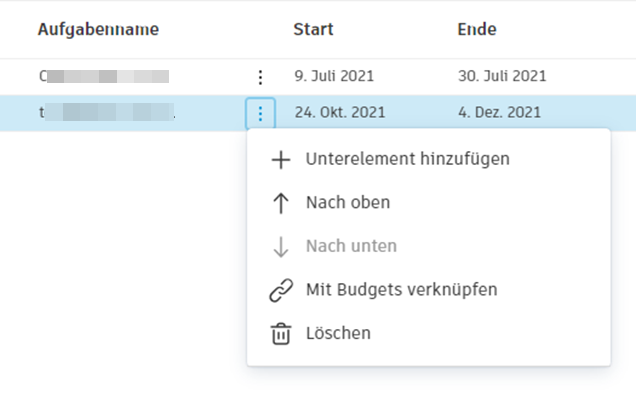Choose the 'Löschen' menu entry text
The width and height of the screenshot is (636, 408).
point(338,334)
